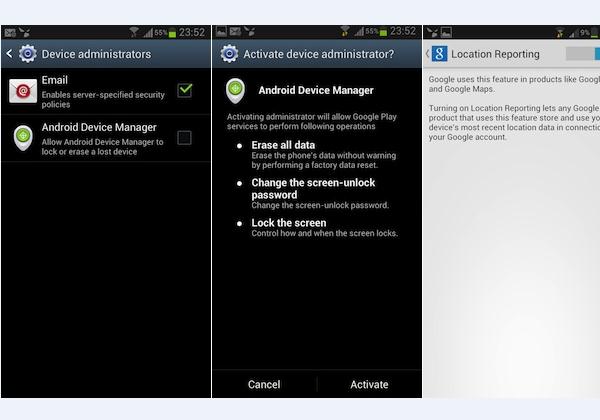600x420 pixels.
Task: Tap the Cancel button
Action: pyautogui.click(x=264, y=384)
